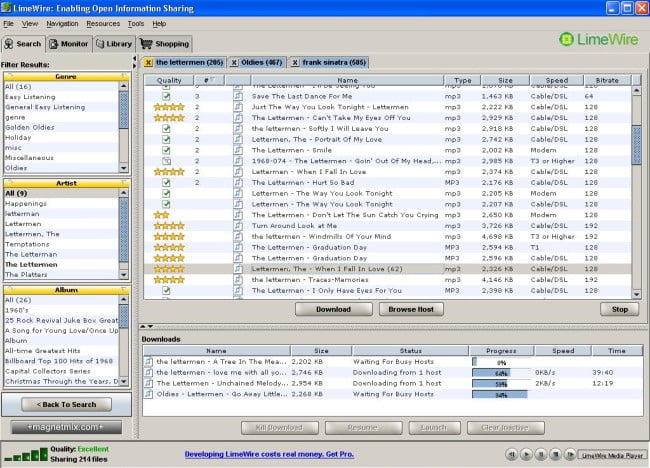Click the check mark for Save The Last Dance For Me
650x468 pixels.
pos(166,96)
